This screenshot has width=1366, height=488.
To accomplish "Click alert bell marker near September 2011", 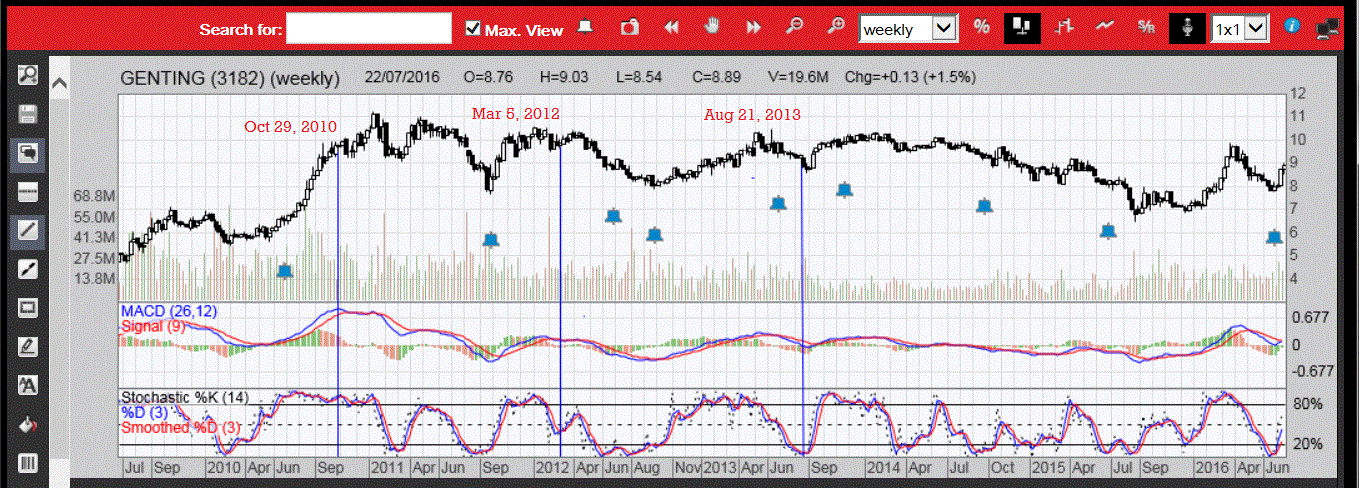I will (x=490, y=239).
